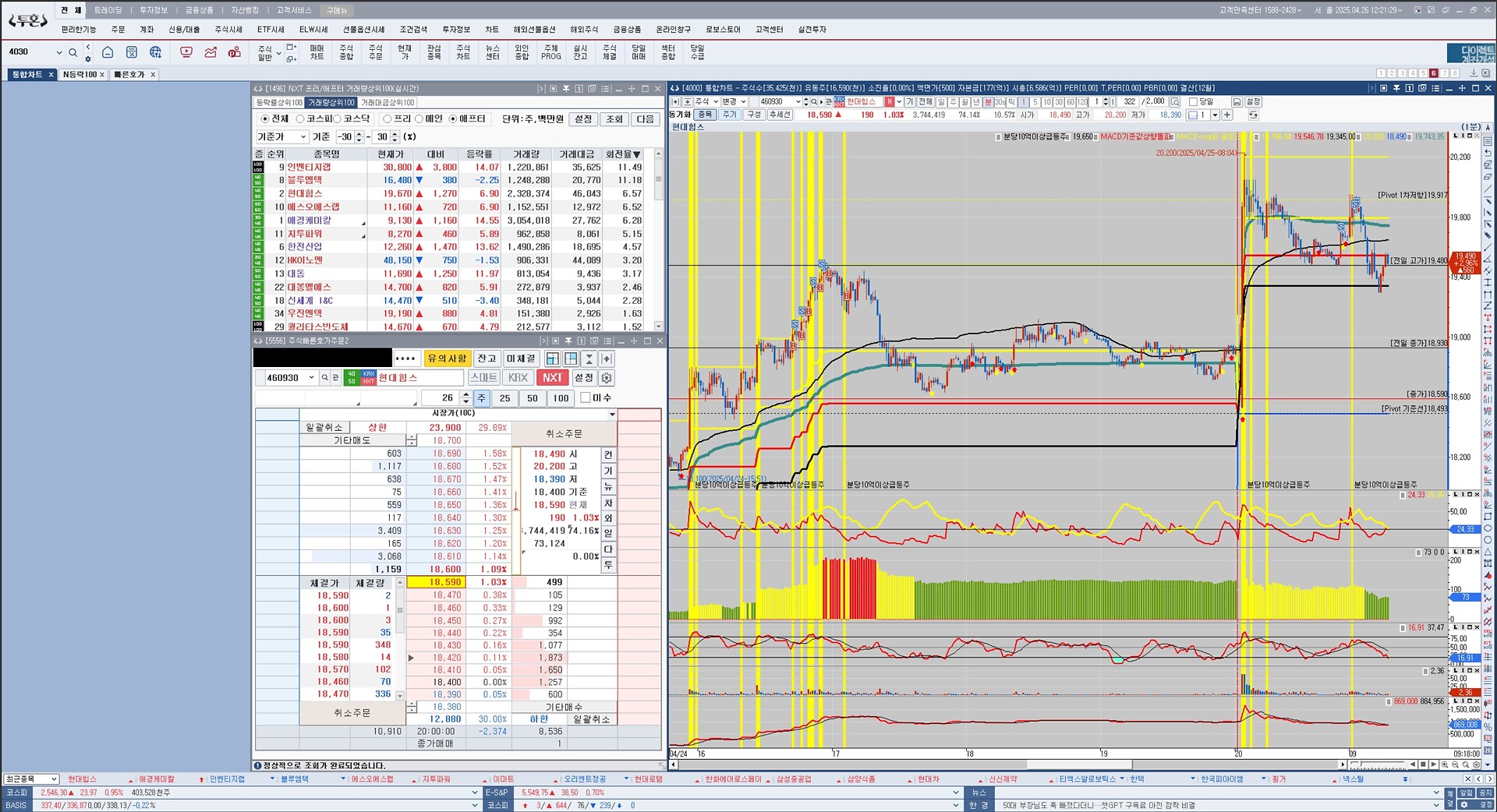Select the 프리 market radio button
This screenshot has height=812, width=1497.
click(x=387, y=119)
